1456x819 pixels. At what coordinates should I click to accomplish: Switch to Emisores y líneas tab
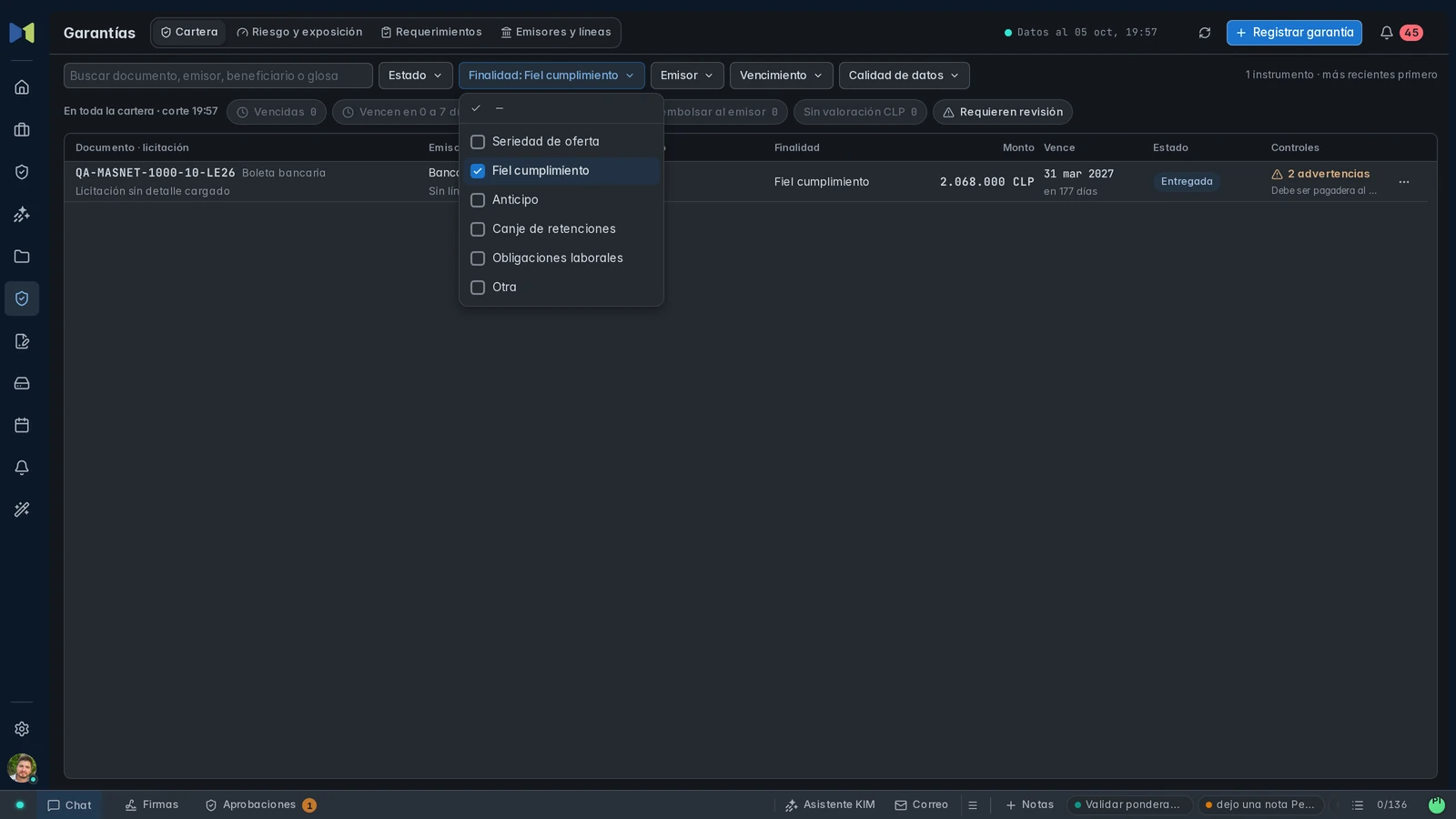pos(556,33)
